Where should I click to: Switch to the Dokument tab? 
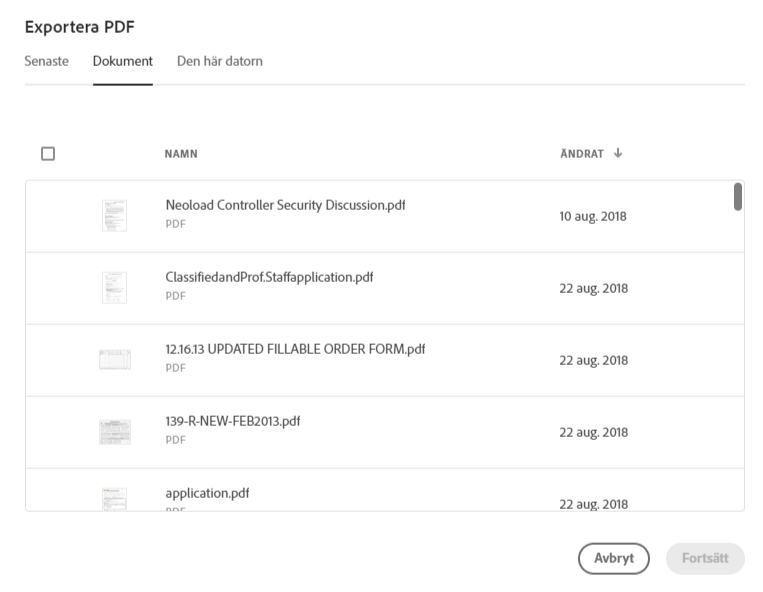[x=123, y=61]
